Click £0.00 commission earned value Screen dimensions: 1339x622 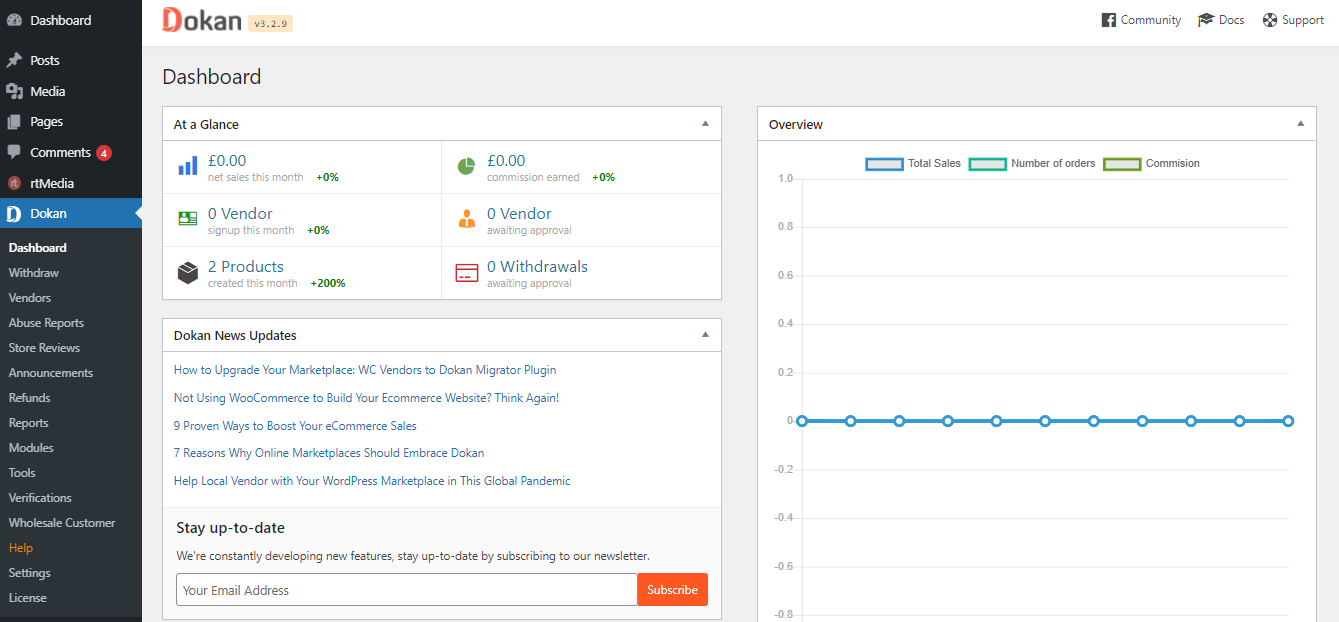tap(506, 161)
